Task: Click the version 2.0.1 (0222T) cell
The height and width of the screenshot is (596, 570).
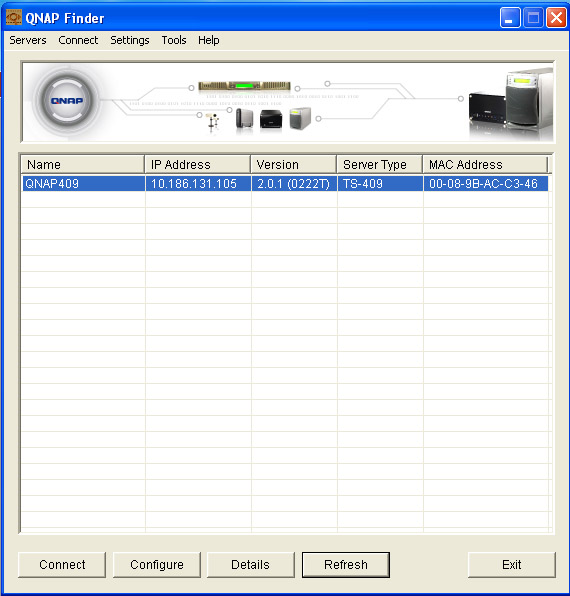Action: coord(294,184)
